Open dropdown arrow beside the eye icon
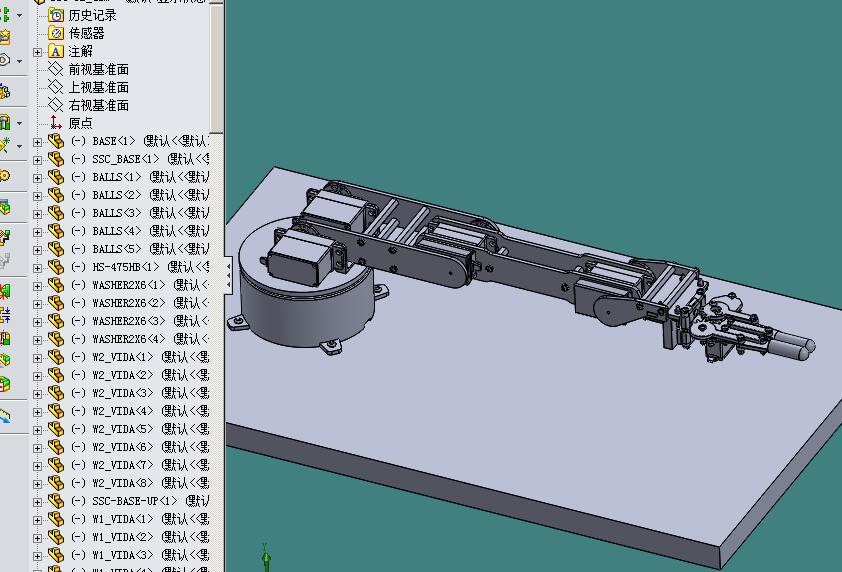The width and height of the screenshot is (842, 572). tap(19, 61)
